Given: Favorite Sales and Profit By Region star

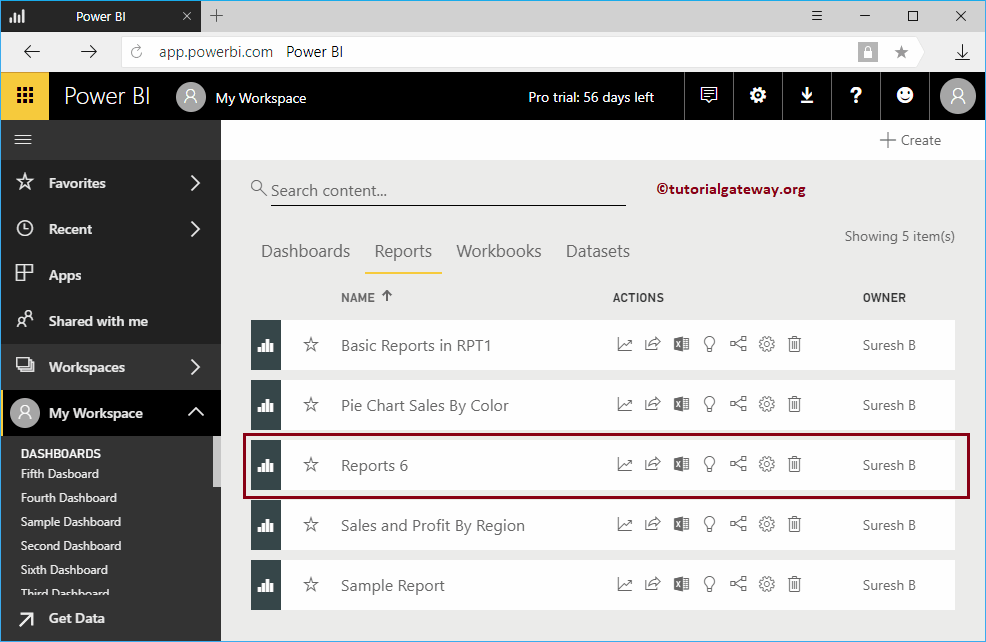Looking at the screenshot, I should pos(311,524).
